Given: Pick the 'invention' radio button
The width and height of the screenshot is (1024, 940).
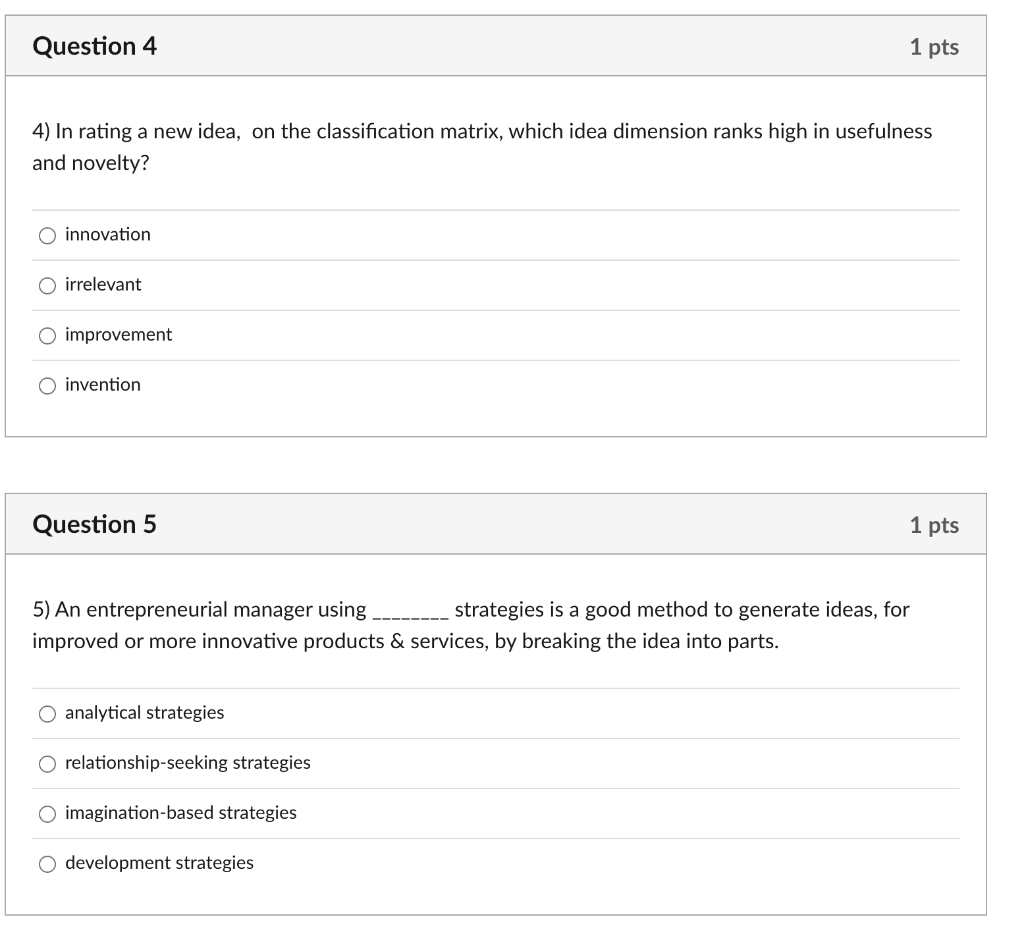Looking at the screenshot, I should [48, 386].
